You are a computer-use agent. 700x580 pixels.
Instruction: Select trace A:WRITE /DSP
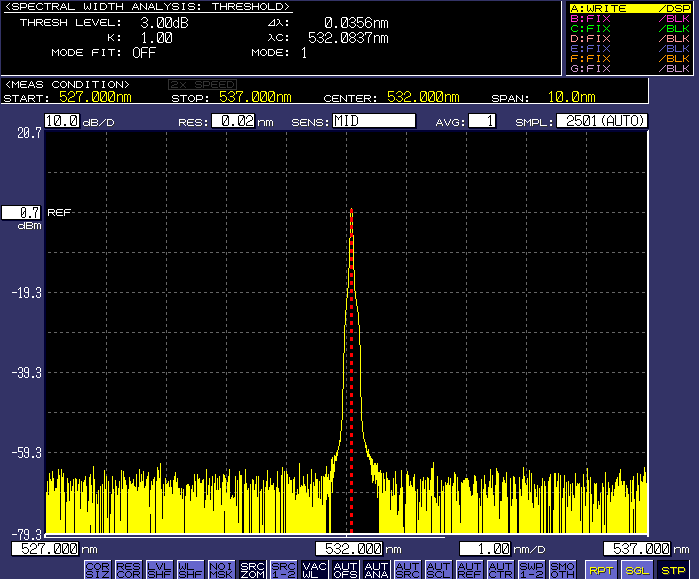click(x=629, y=8)
